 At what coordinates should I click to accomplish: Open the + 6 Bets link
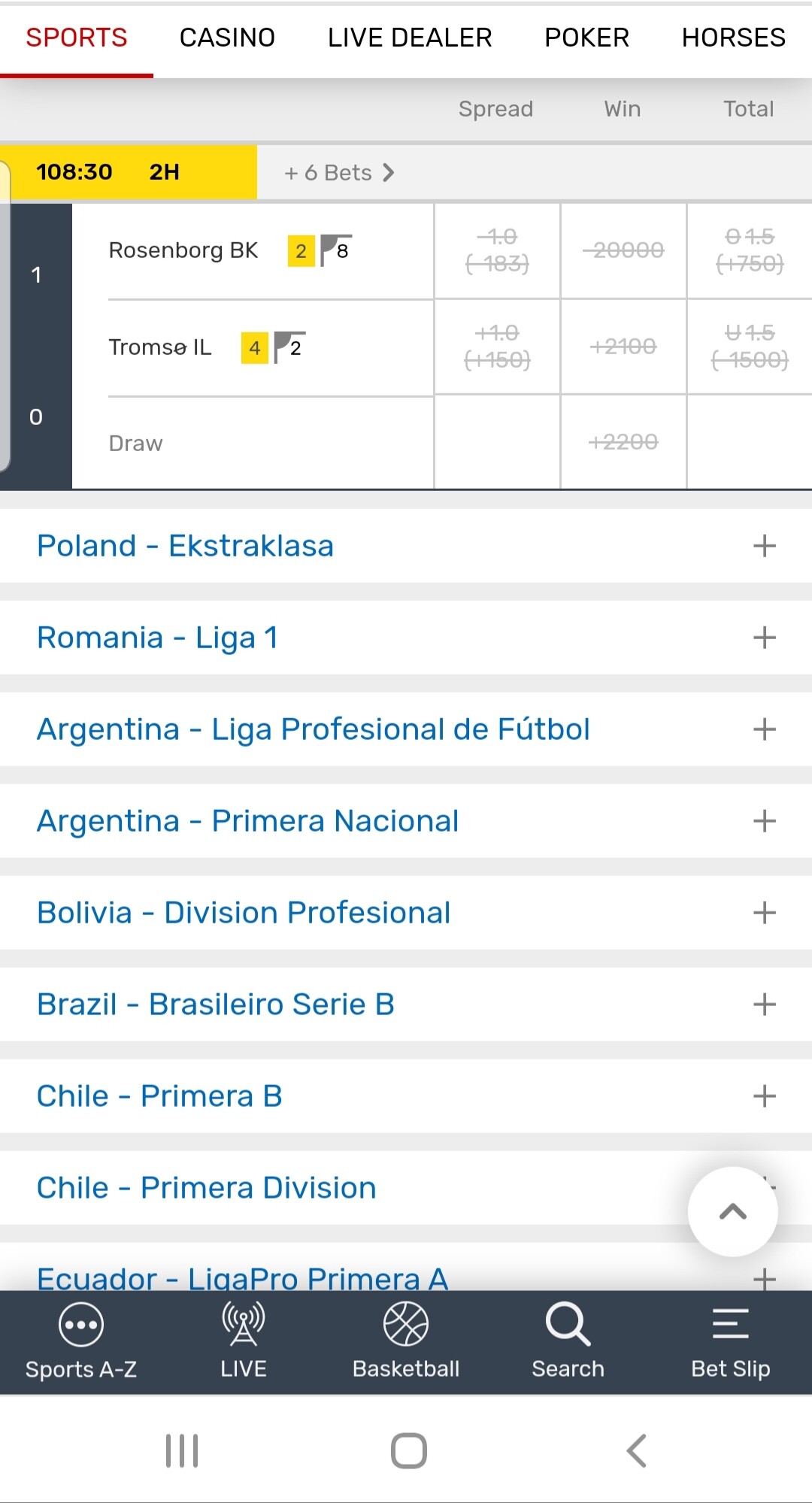pos(339,173)
